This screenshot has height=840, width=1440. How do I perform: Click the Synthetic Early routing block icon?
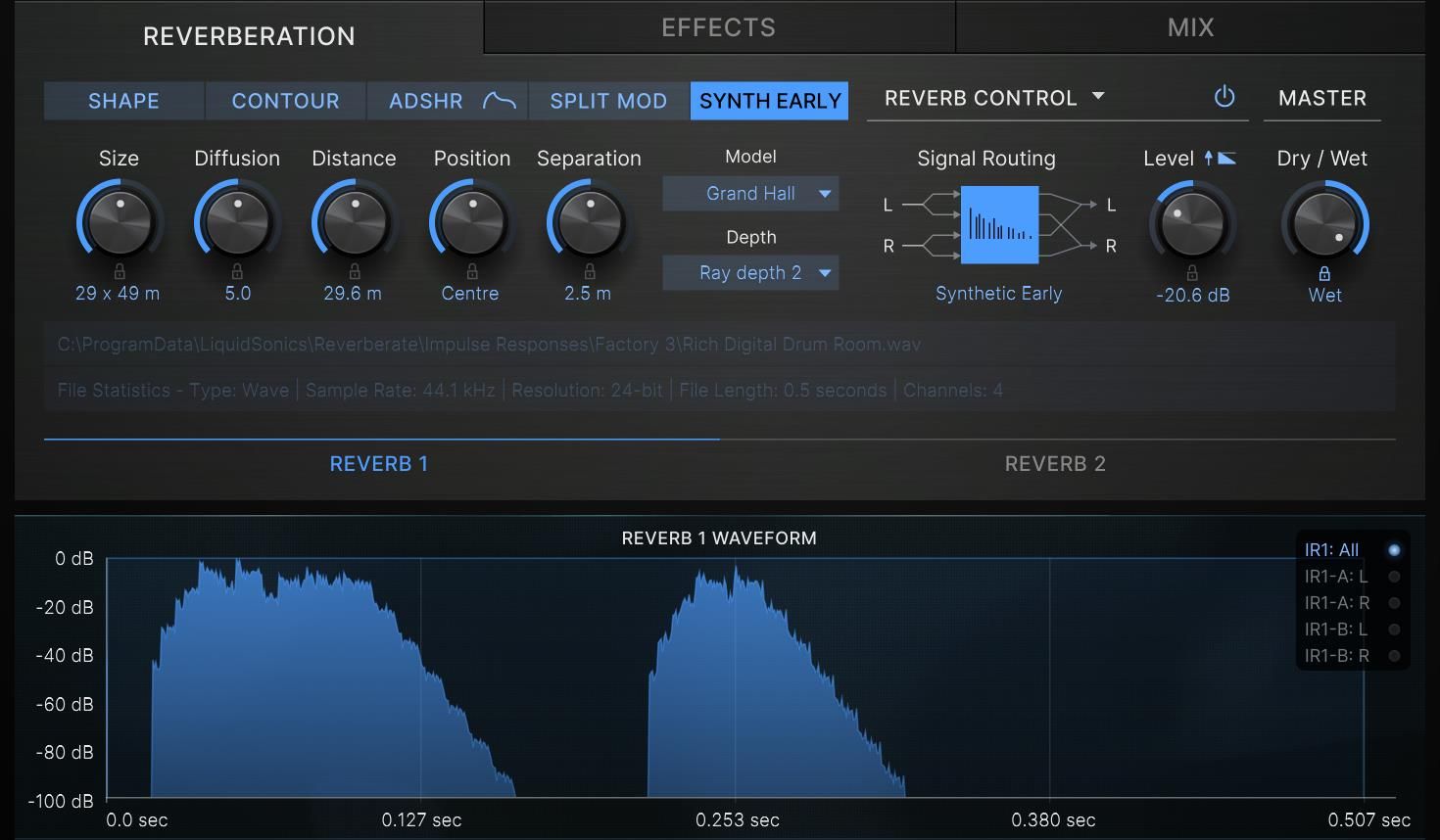point(999,225)
